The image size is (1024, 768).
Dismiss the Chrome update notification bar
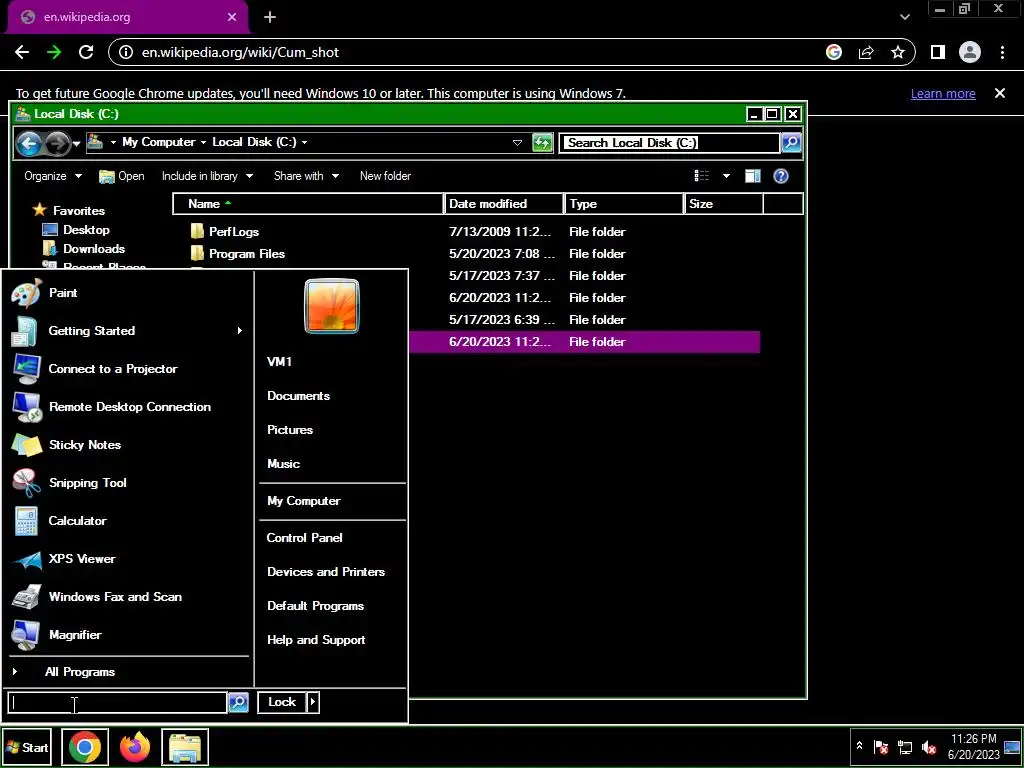[x=1000, y=93]
